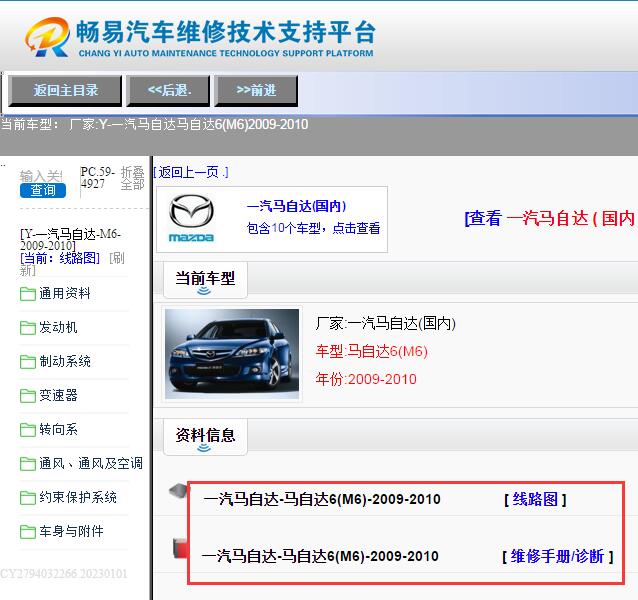Click the gray icon beside the 线路图 row

[x=178, y=491]
